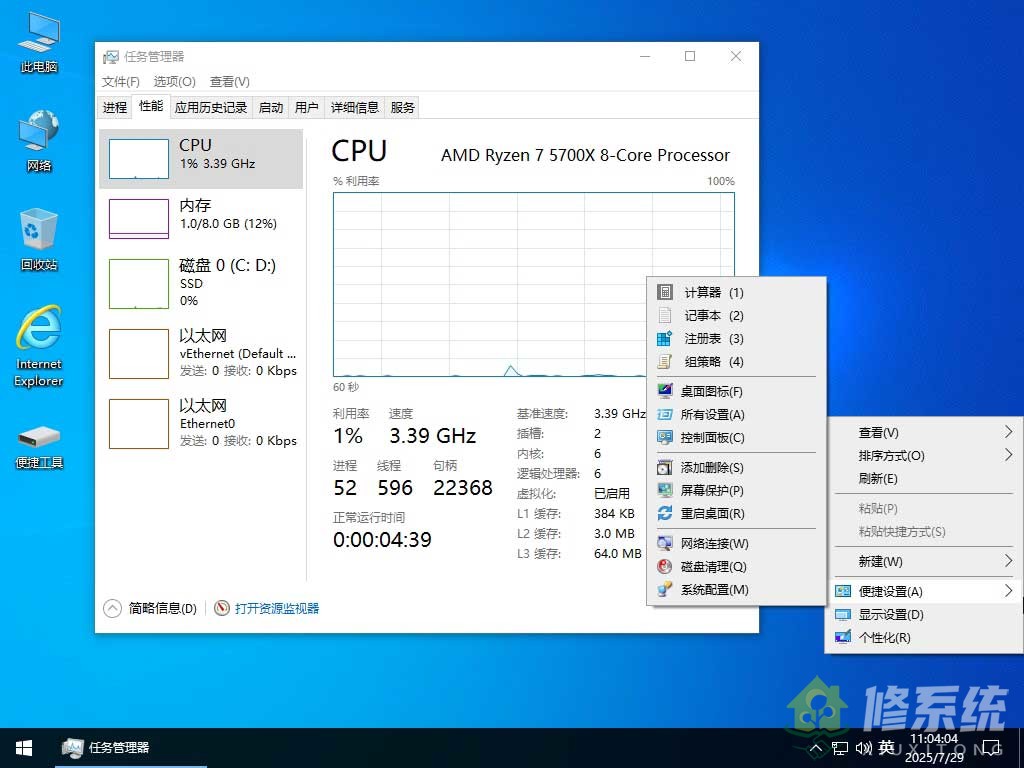The width and height of the screenshot is (1024, 768).
Task: Open the 选项(O) menu
Action: (173, 81)
